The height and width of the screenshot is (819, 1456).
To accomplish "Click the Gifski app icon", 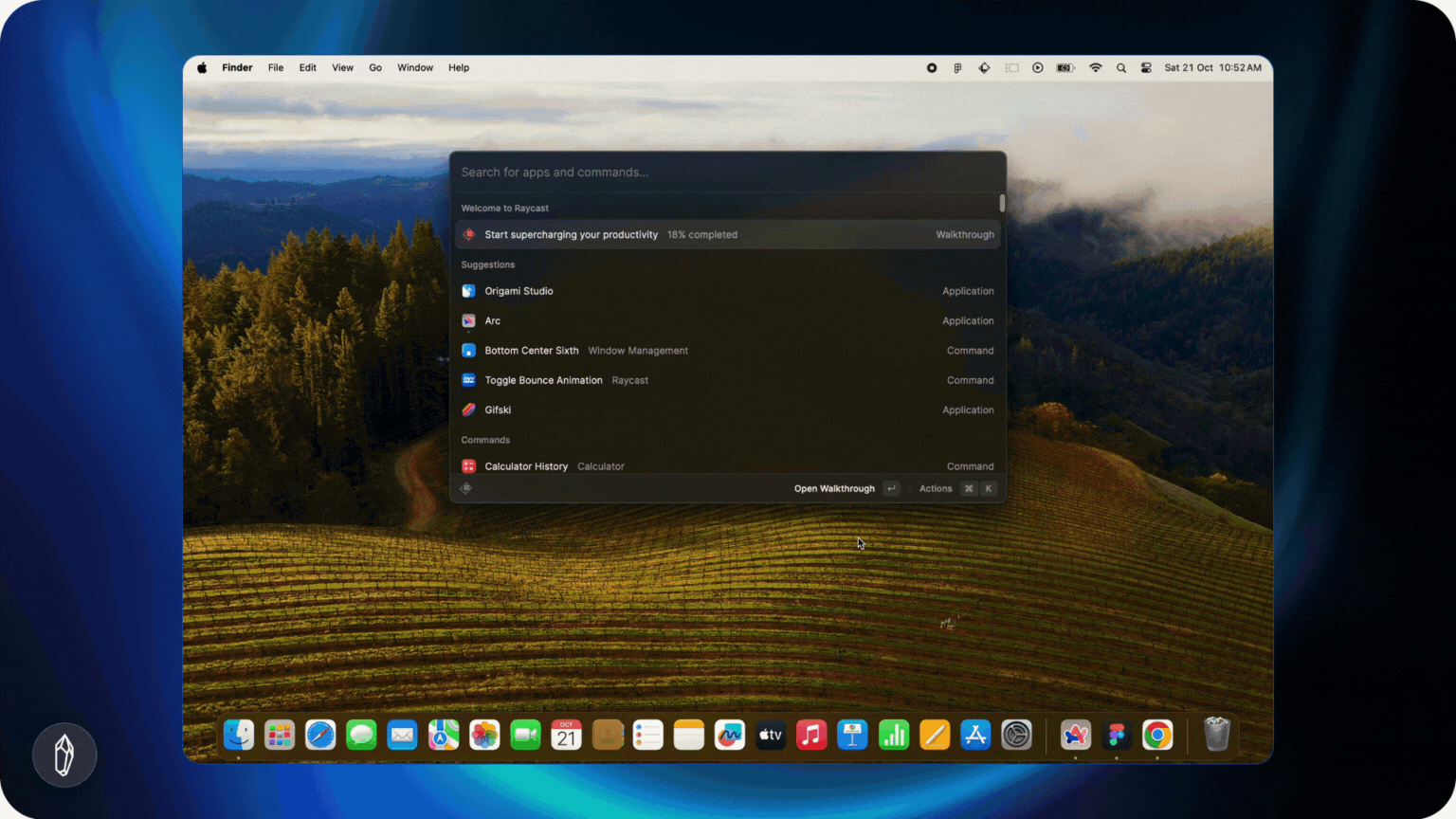I will point(468,409).
